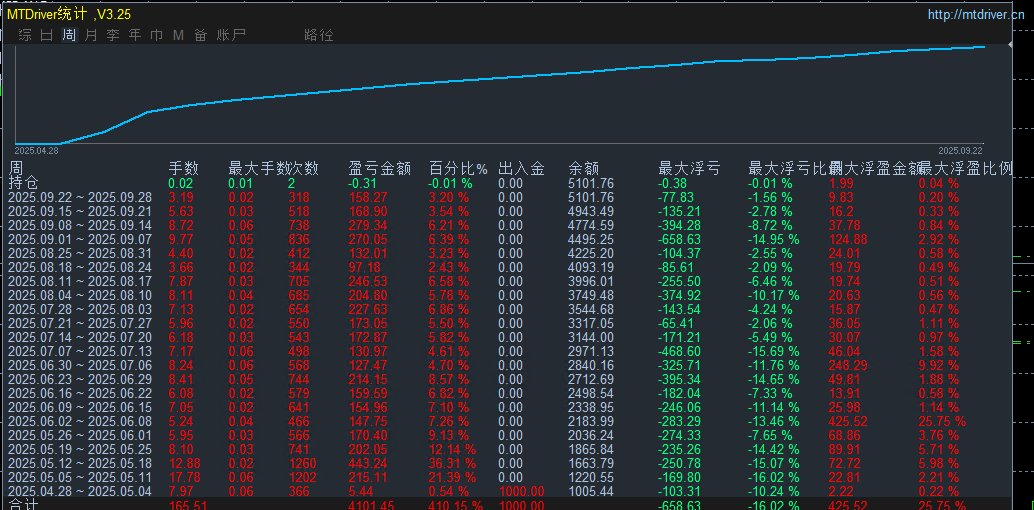Show the 年 yearly statistics tab
Screen dimensions: 1034x510
coord(135,35)
